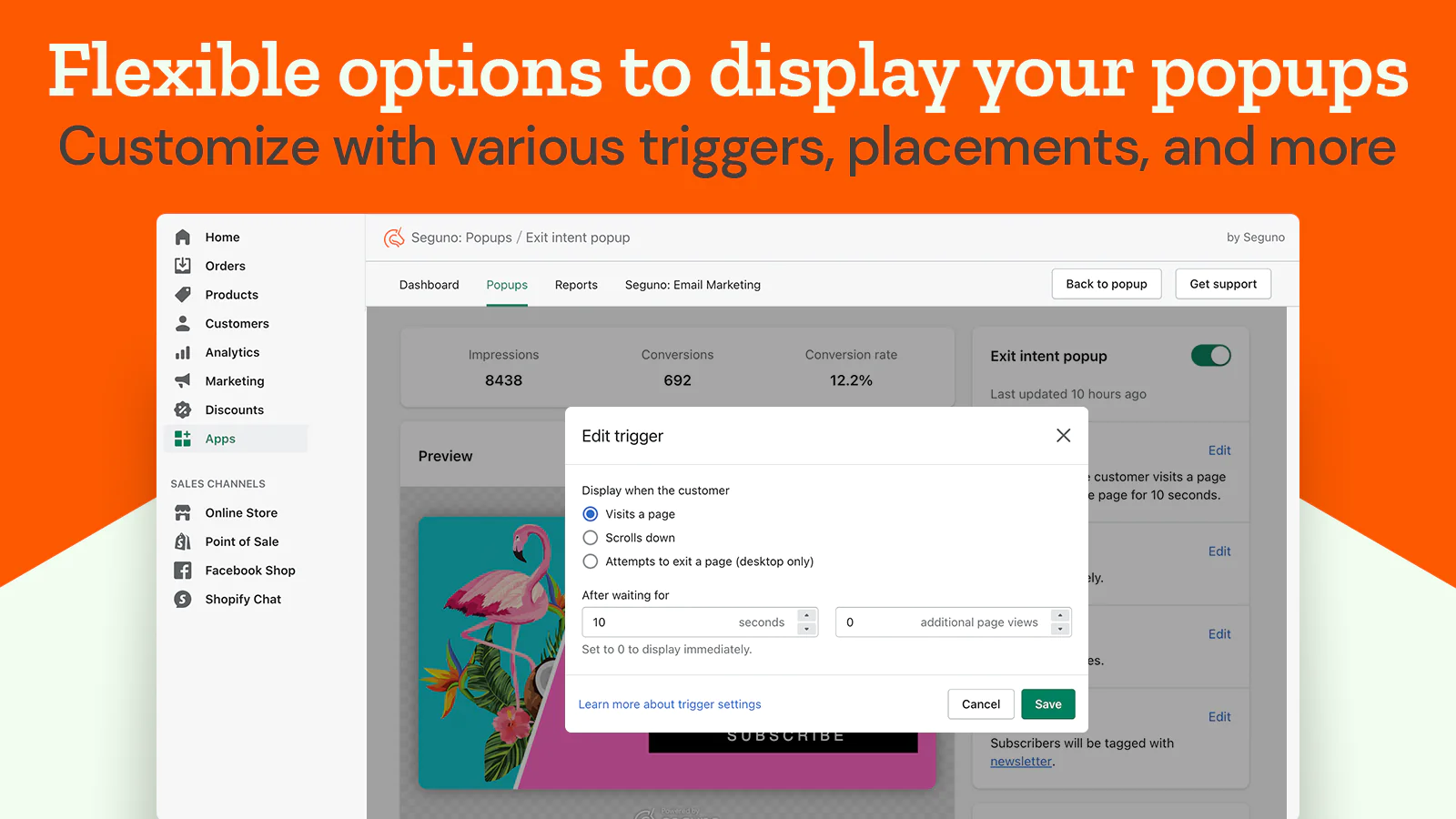
Task: Click the Get support button
Action: pos(1223,284)
